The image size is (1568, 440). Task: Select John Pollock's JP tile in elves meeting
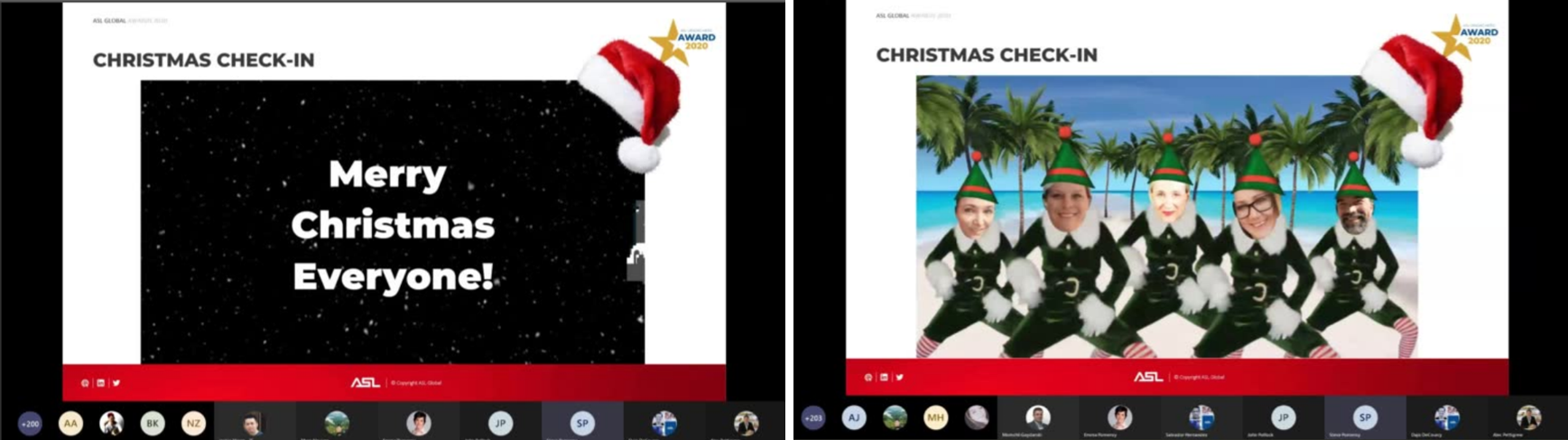click(x=1283, y=417)
